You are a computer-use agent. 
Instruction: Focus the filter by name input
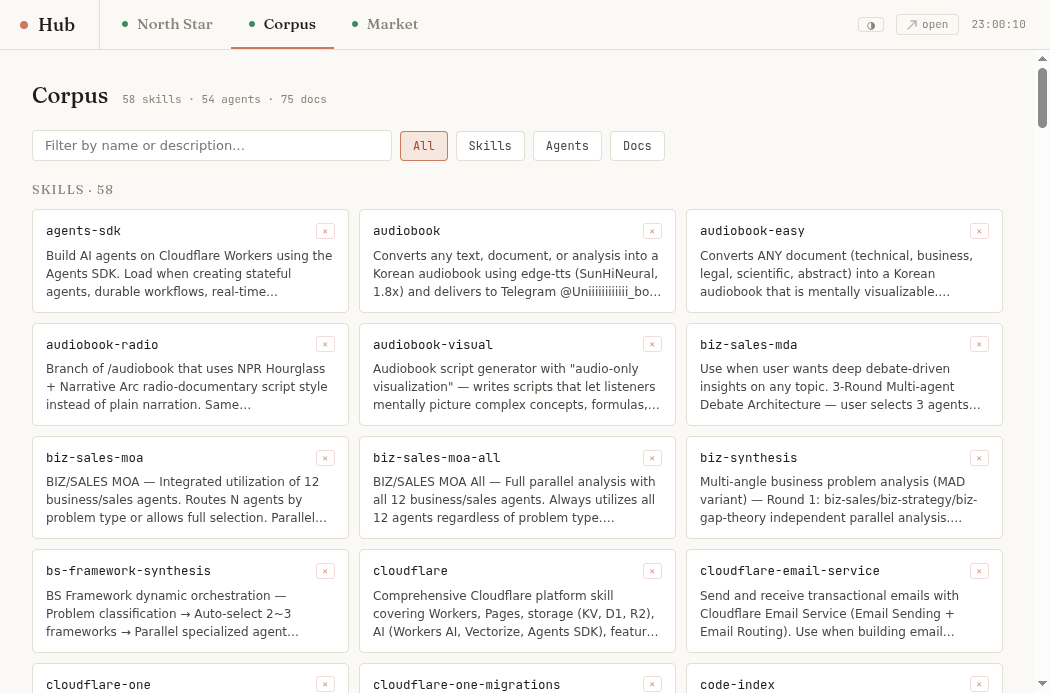tap(212, 145)
